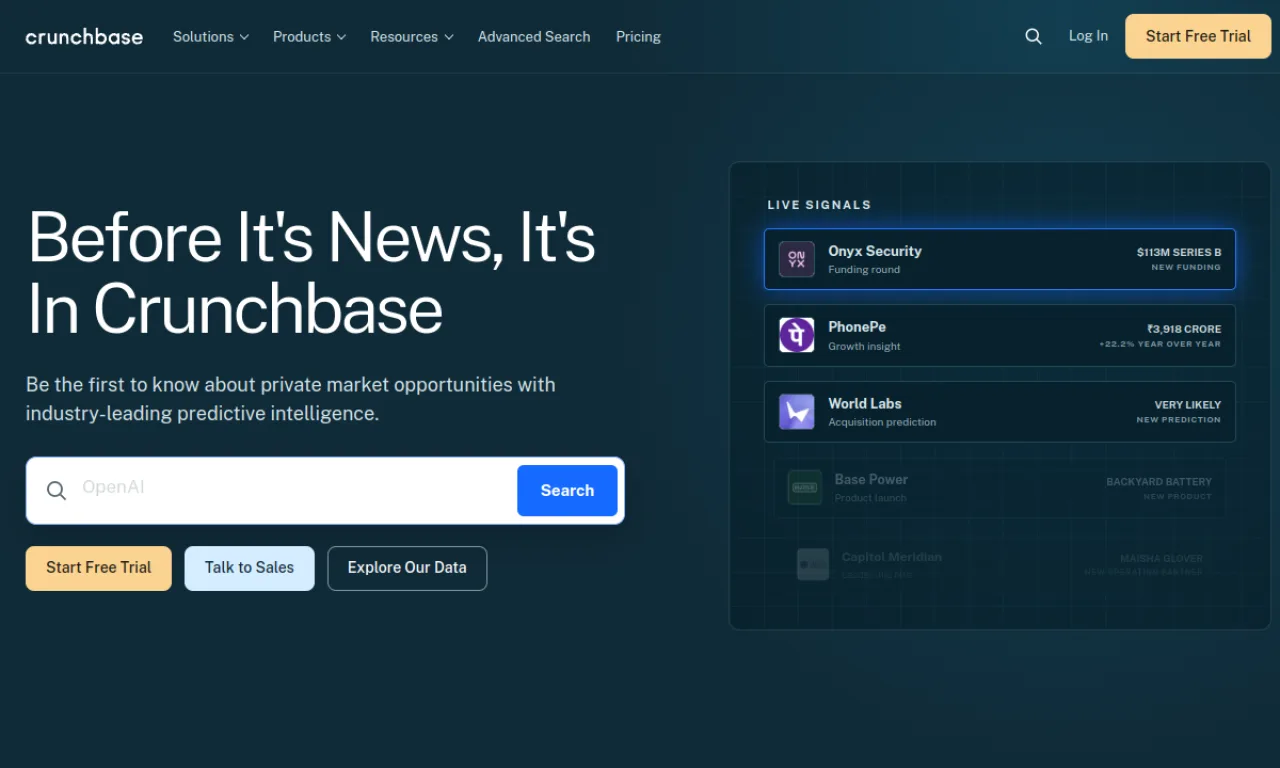Screen dimensions: 1280x768
Task: Click the VERY LIKELY prediction label
Action: [1188, 405]
